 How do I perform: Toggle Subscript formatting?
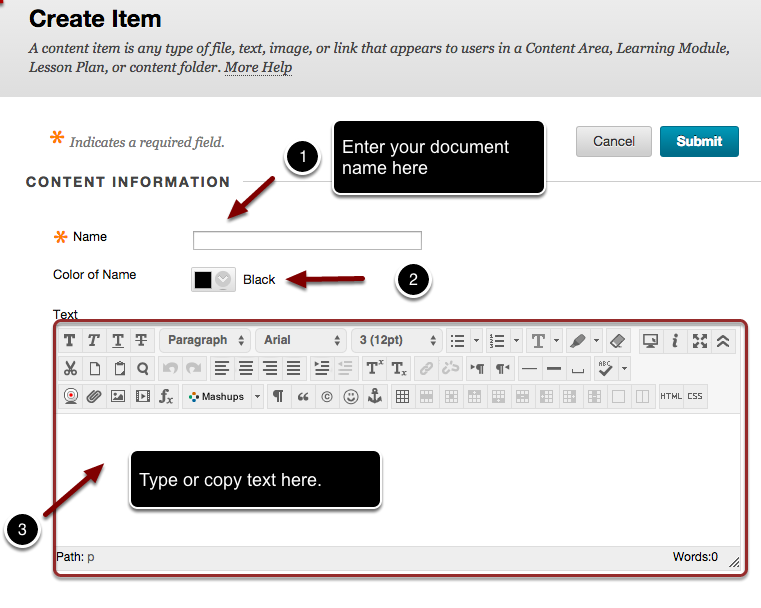point(398,369)
